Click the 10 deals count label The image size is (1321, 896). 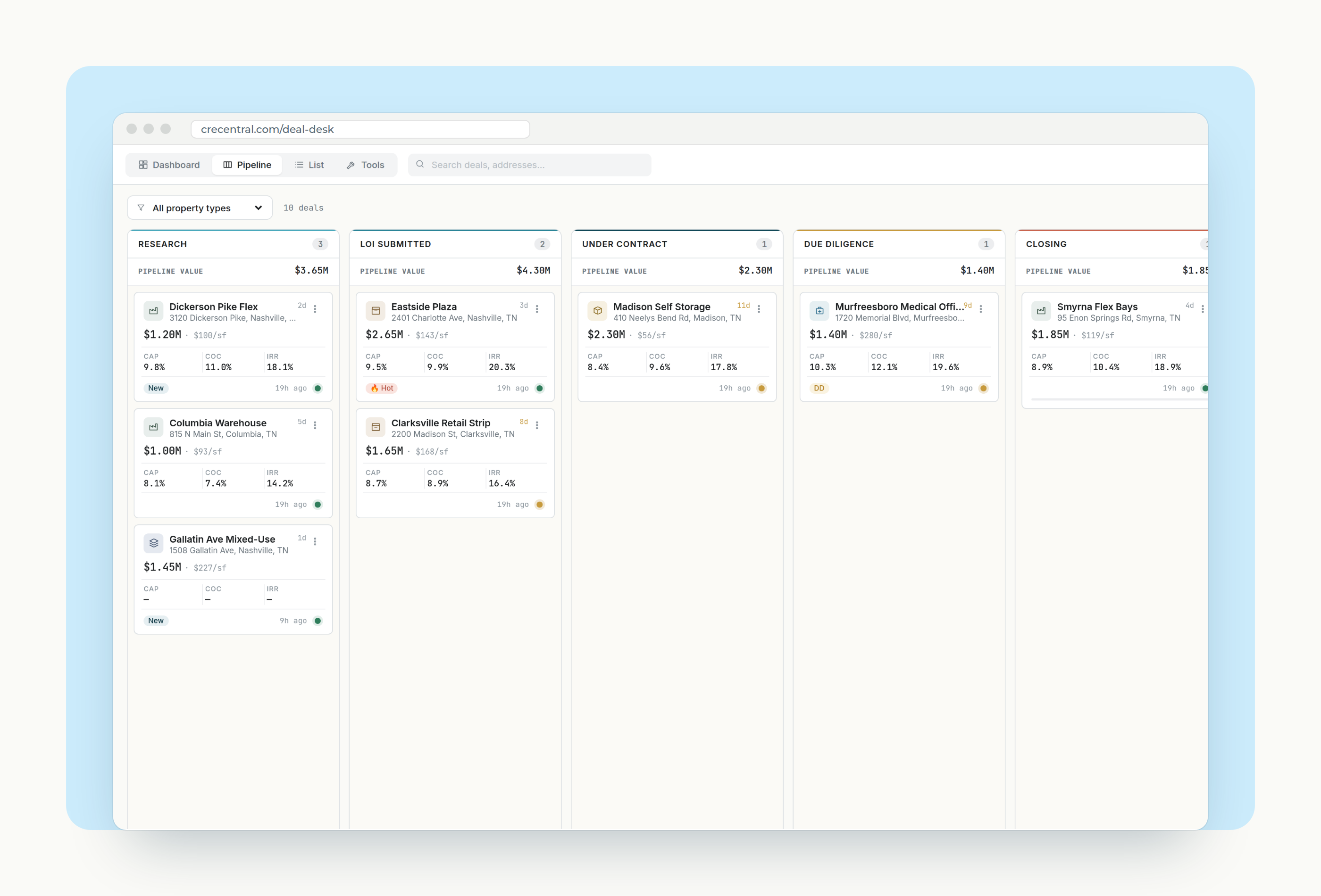[303, 208]
